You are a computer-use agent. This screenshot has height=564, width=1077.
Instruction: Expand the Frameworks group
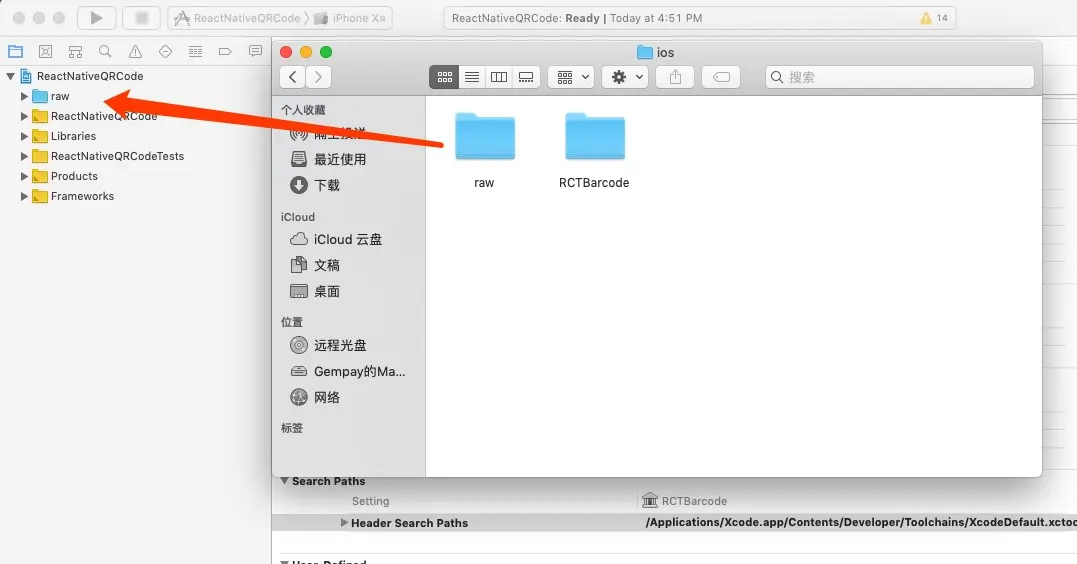coord(24,196)
